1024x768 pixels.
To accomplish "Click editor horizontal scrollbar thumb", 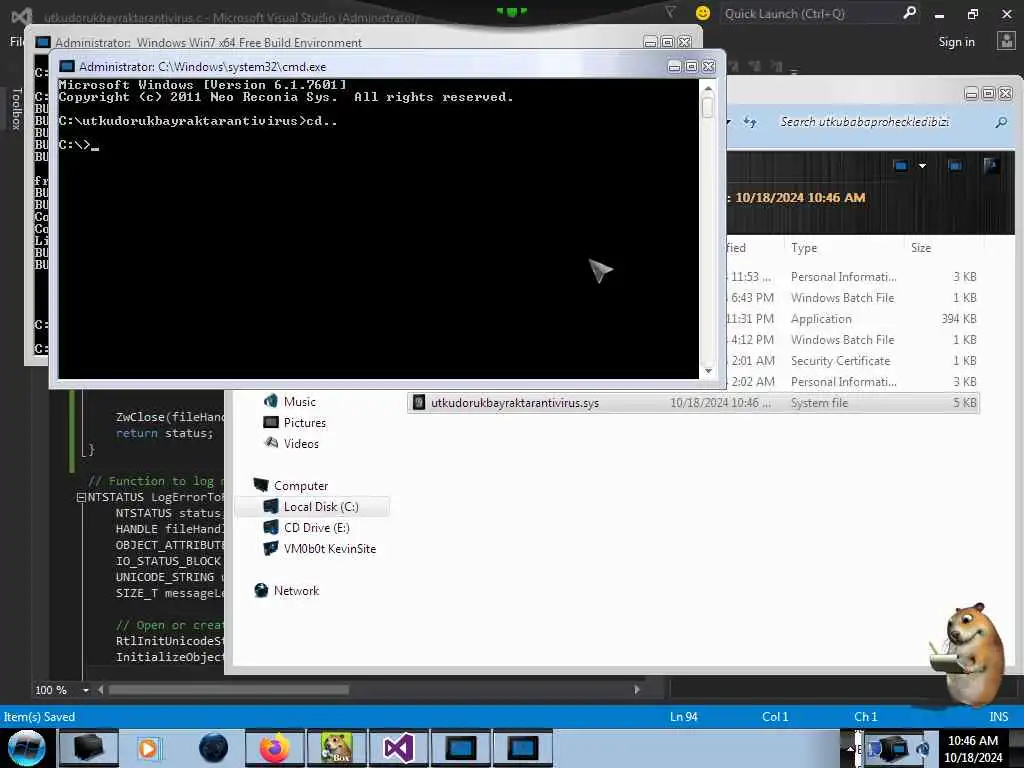I will tap(229, 690).
